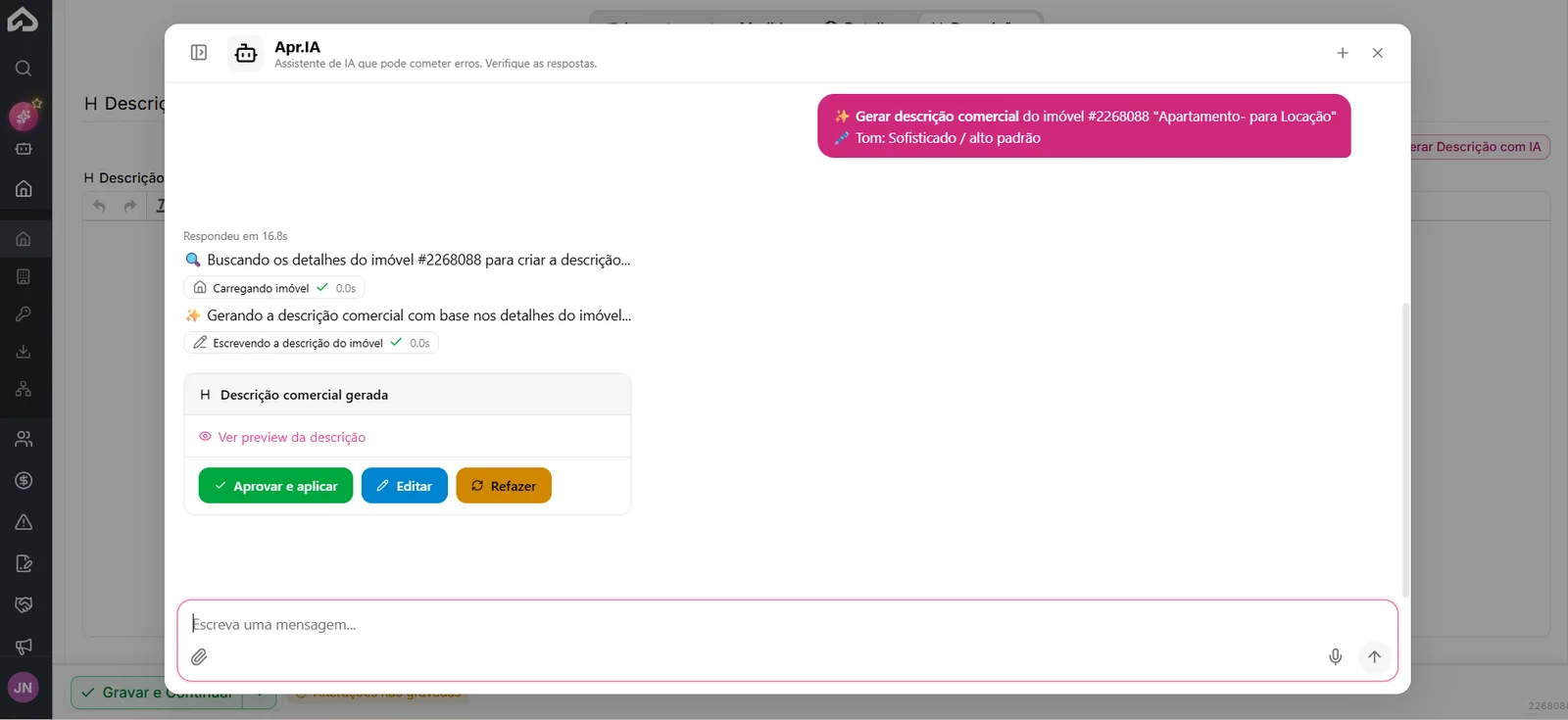Toggle the chat sidebar panel icon

(199, 52)
